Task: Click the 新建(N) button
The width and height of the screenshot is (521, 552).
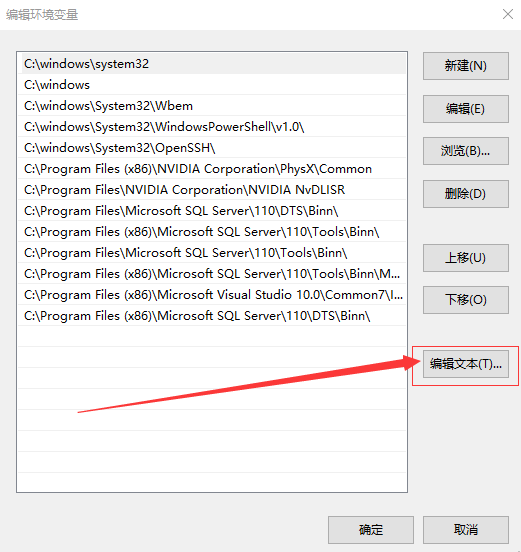Action: coord(465,66)
